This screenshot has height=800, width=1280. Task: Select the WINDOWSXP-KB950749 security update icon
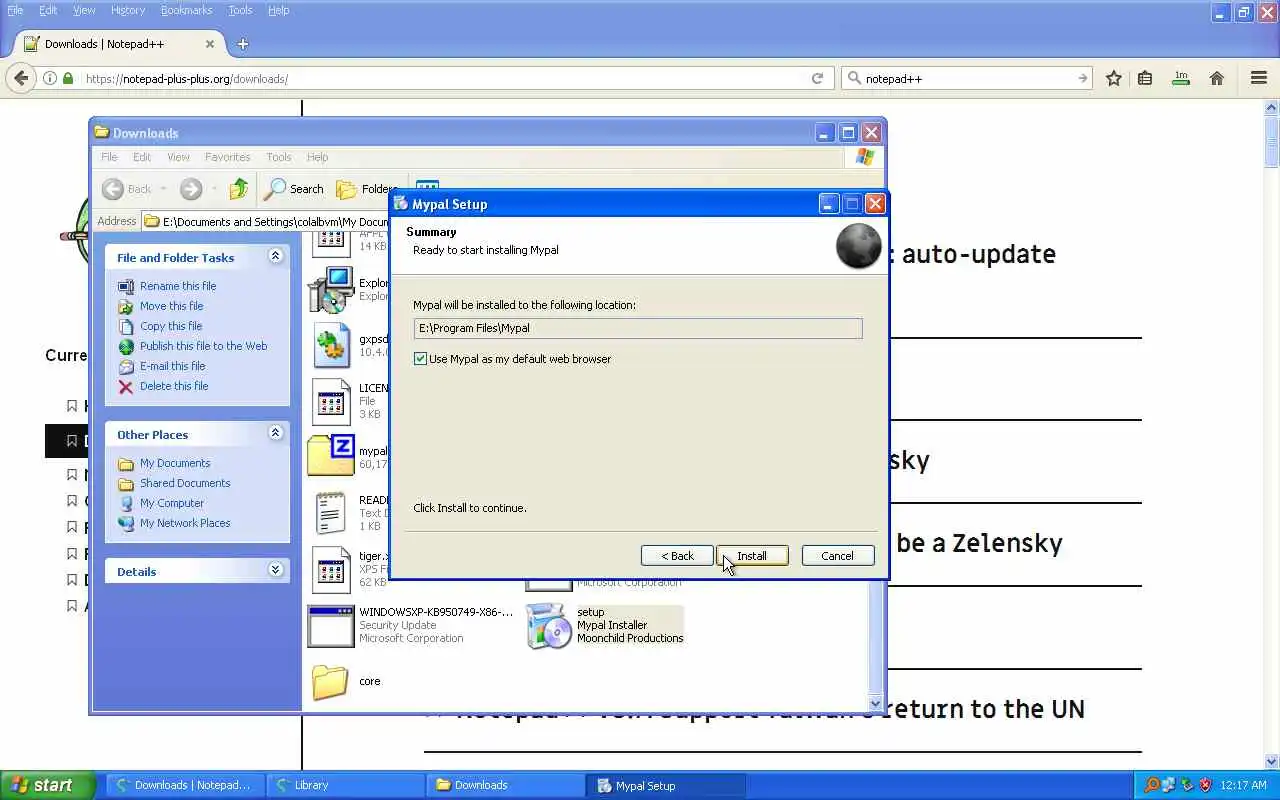click(x=331, y=626)
